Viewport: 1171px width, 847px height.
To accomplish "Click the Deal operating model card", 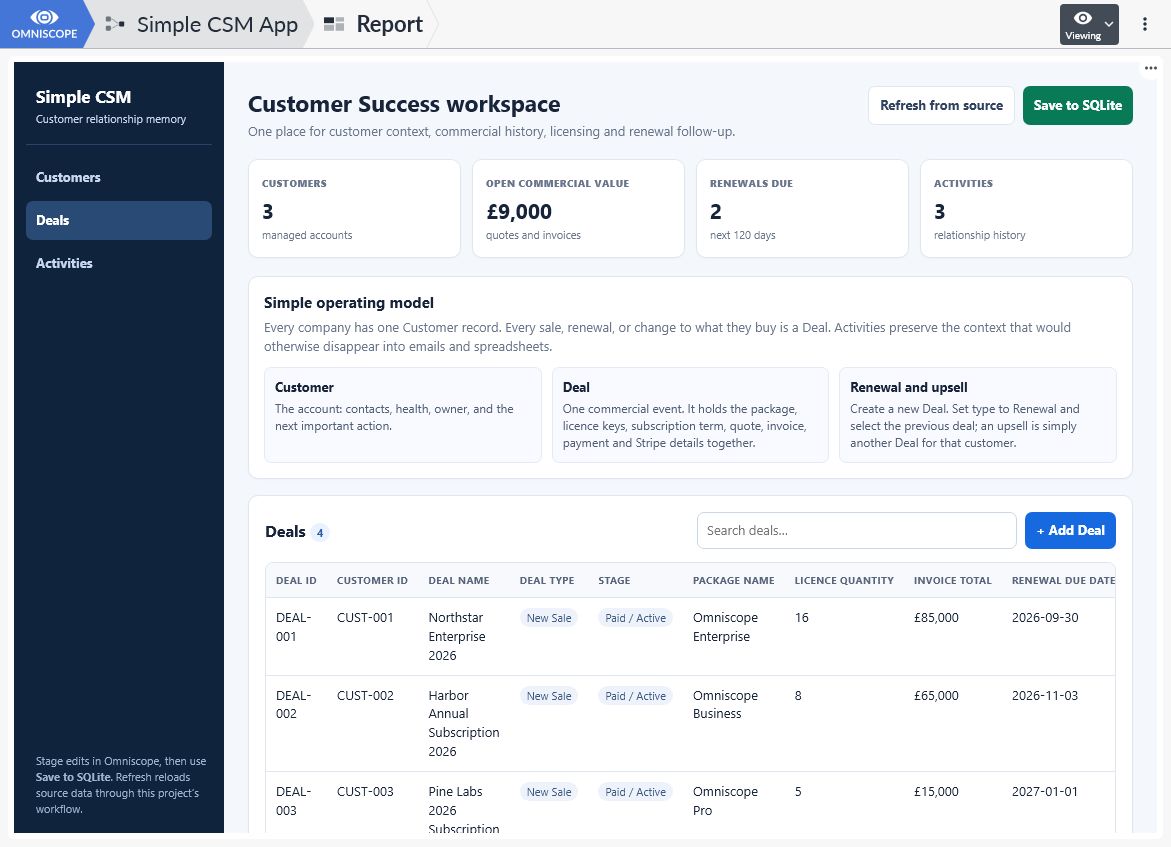I will tap(690, 415).
